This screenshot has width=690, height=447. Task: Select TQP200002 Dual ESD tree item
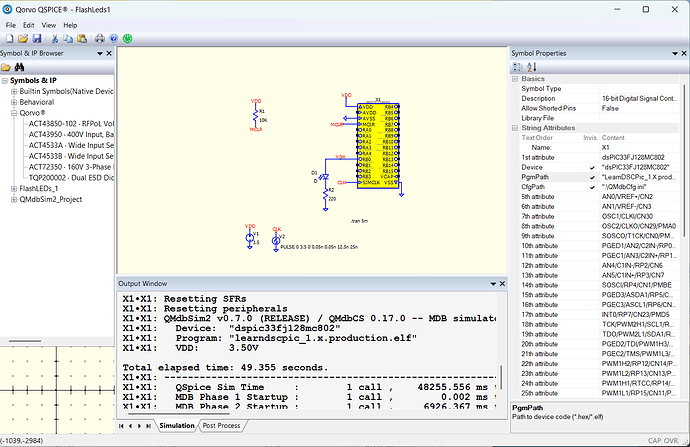click(x=71, y=178)
